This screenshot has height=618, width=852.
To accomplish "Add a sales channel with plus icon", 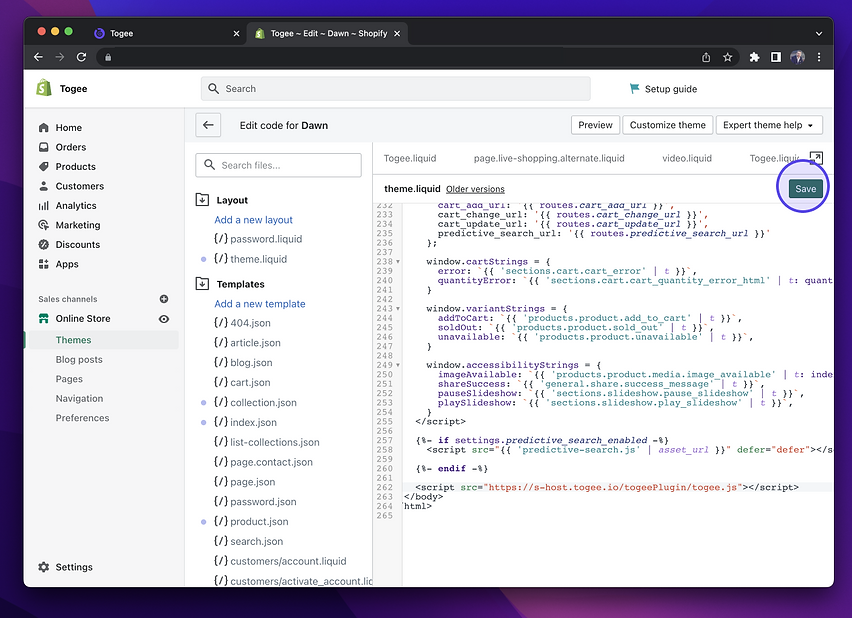I will (x=164, y=299).
